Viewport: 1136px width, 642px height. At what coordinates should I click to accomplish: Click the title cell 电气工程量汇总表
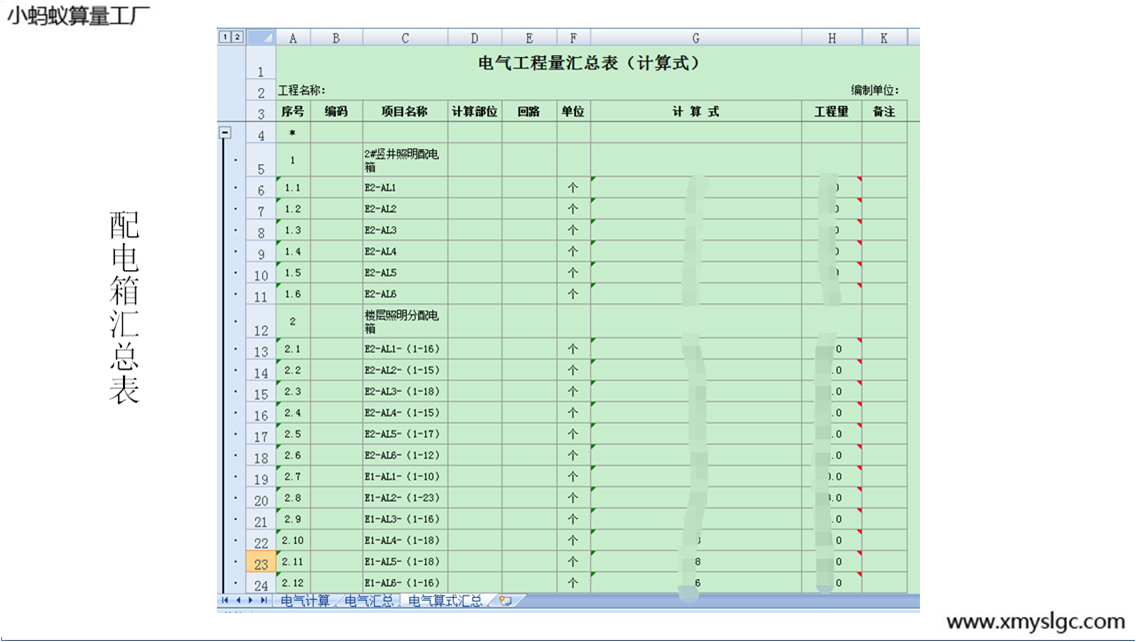(x=590, y=64)
